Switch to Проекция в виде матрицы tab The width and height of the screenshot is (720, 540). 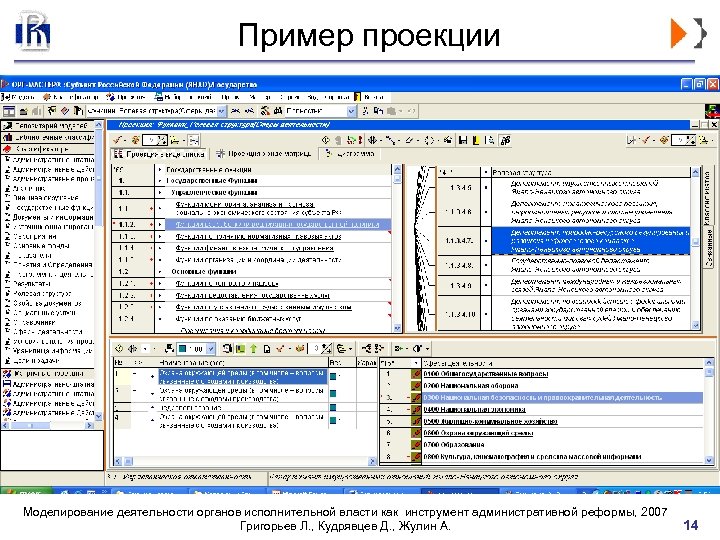coord(266,154)
